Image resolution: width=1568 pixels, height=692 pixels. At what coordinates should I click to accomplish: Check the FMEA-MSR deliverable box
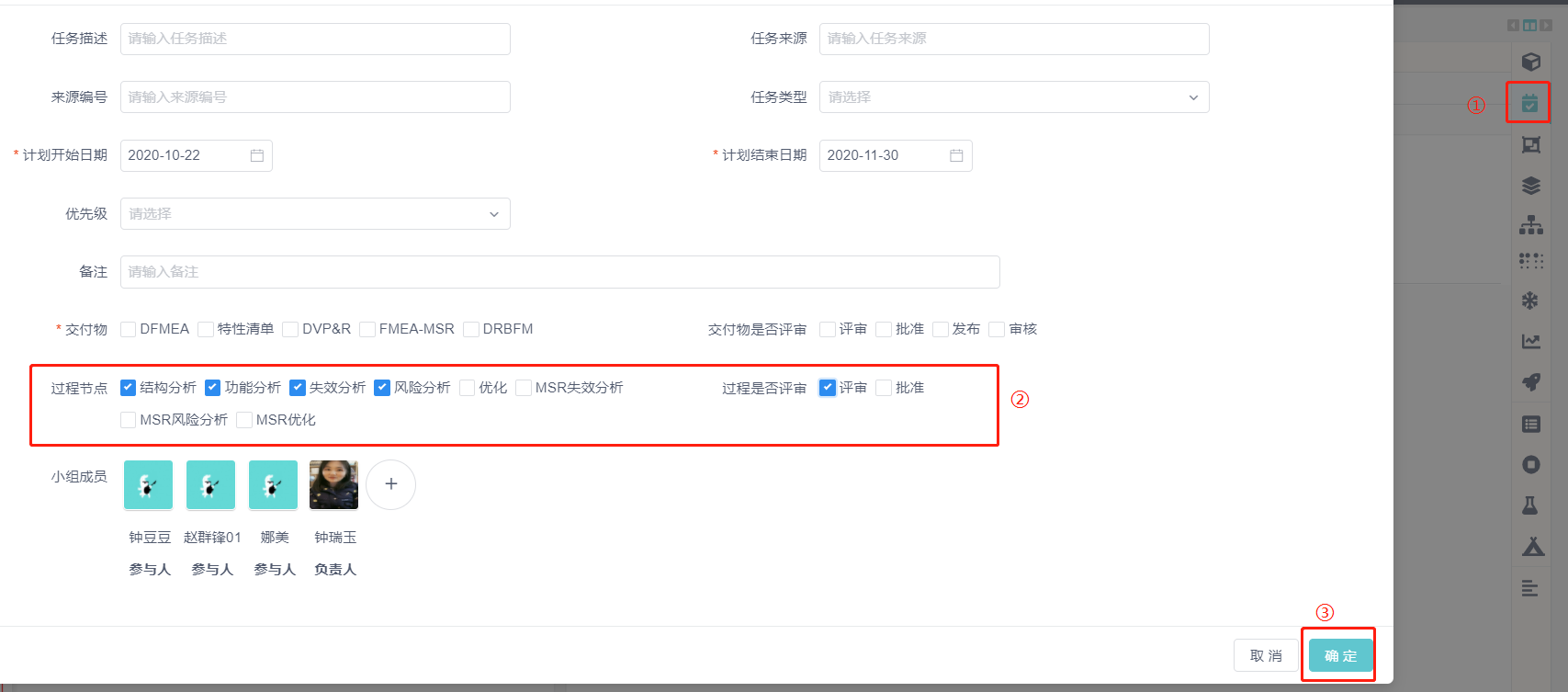[x=367, y=329]
